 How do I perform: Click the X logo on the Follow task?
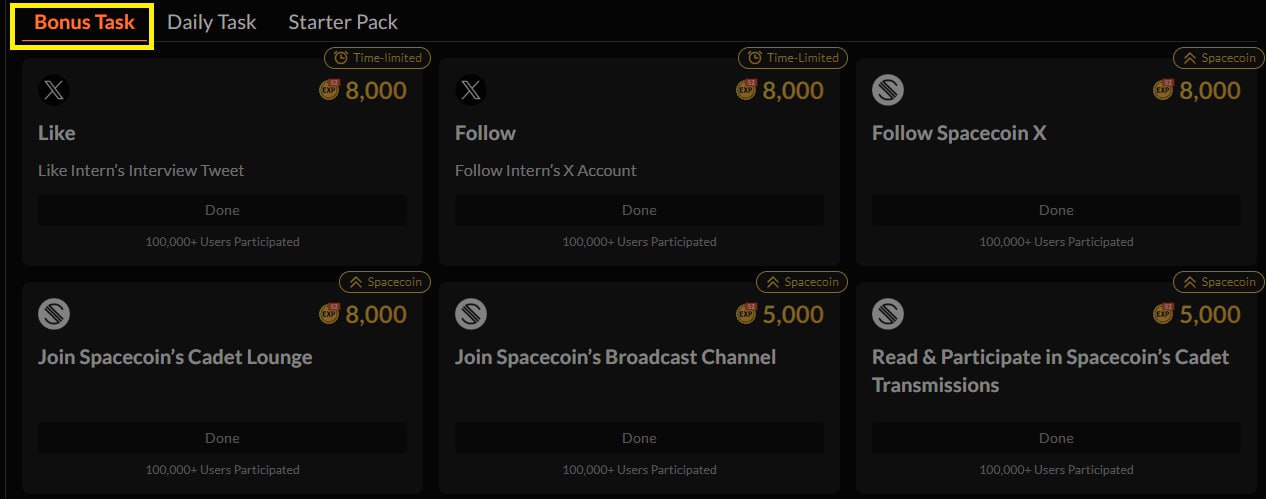tap(471, 91)
